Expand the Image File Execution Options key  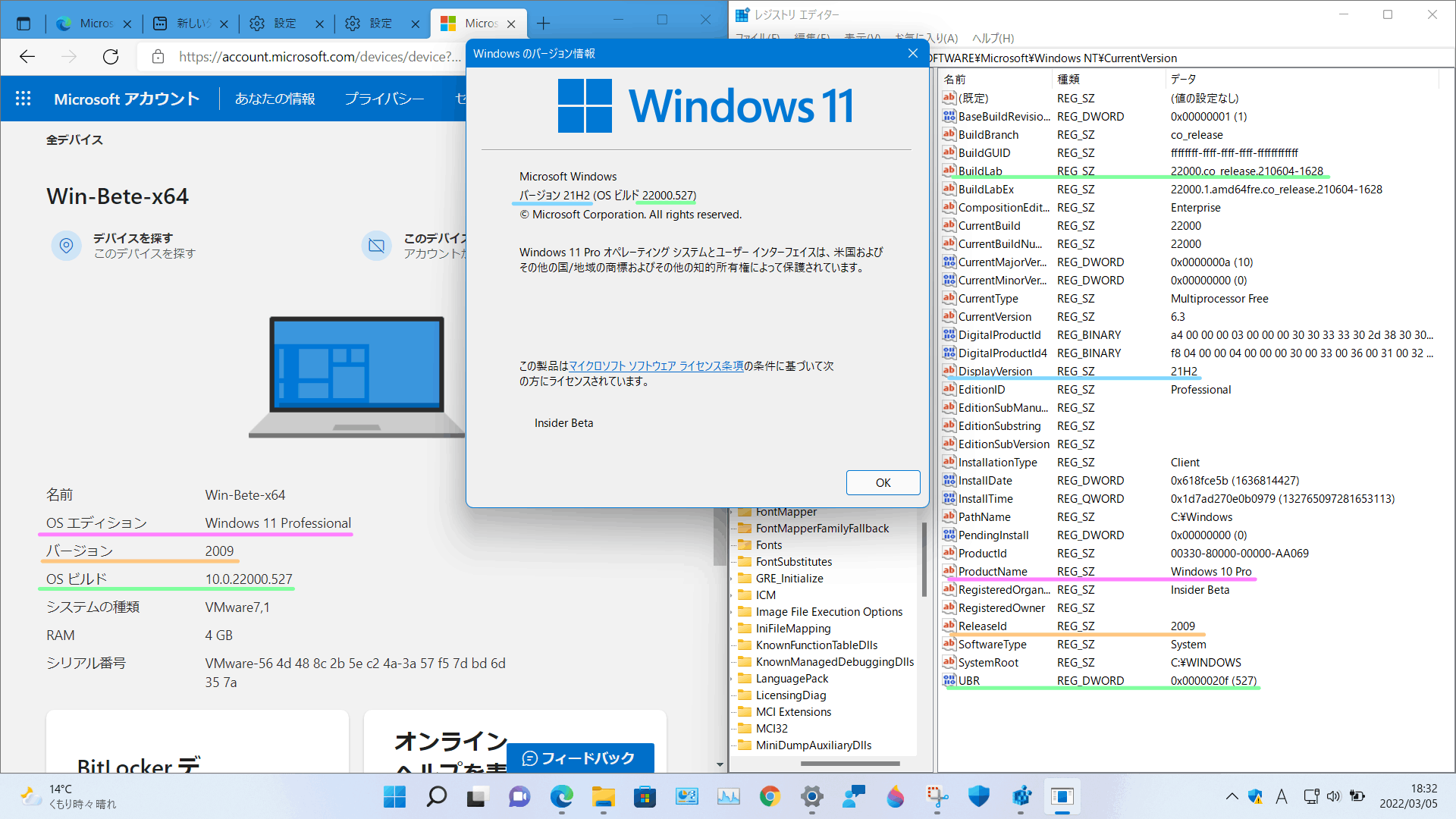coord(732,612)
